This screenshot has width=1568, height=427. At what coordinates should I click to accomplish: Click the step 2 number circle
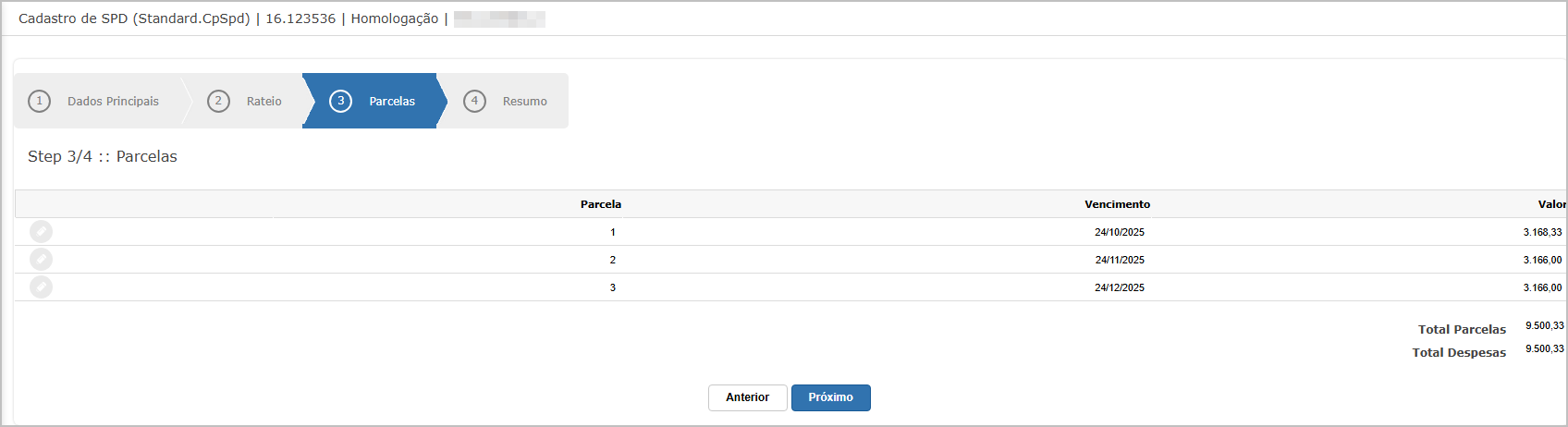click(x=218, y=101)
